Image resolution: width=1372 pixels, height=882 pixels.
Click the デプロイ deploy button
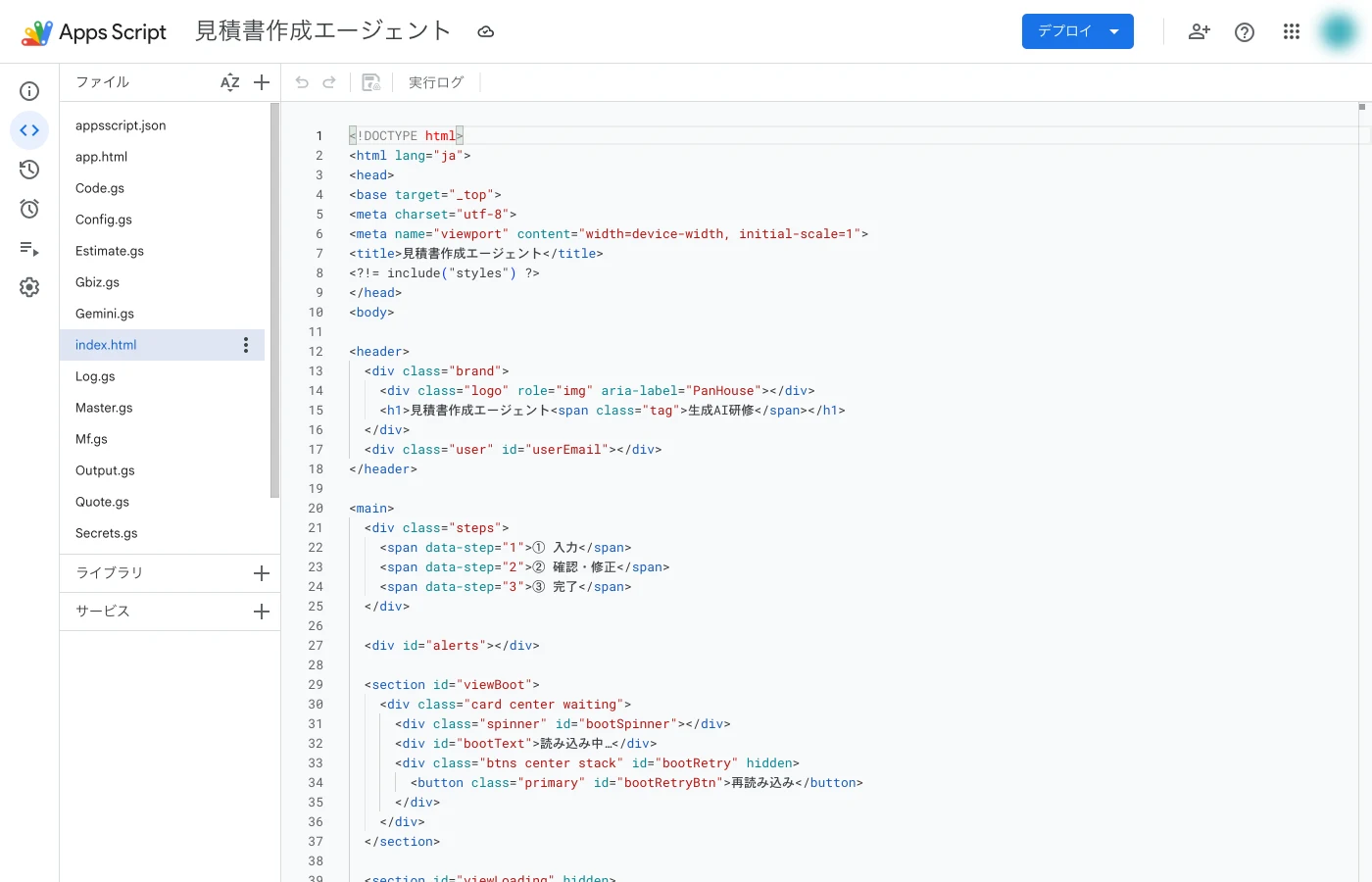[1064, 31]
